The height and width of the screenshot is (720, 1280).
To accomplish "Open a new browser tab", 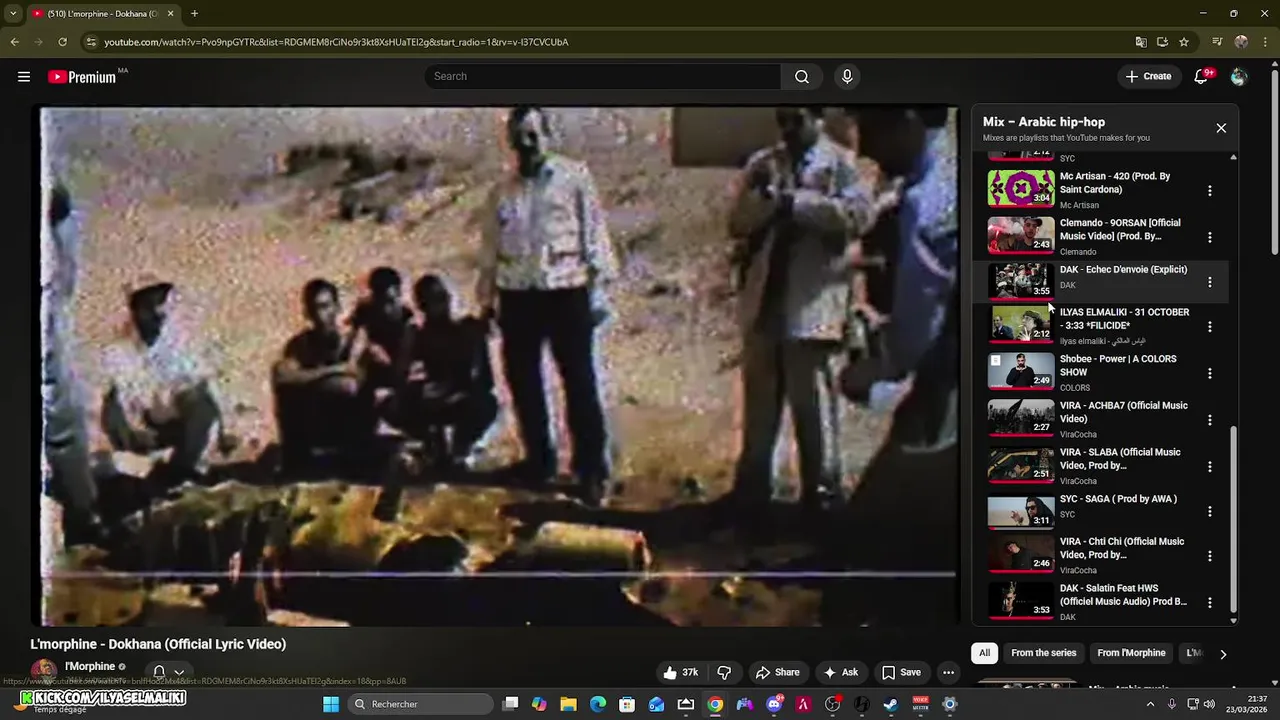I will (x=194, y=14).
